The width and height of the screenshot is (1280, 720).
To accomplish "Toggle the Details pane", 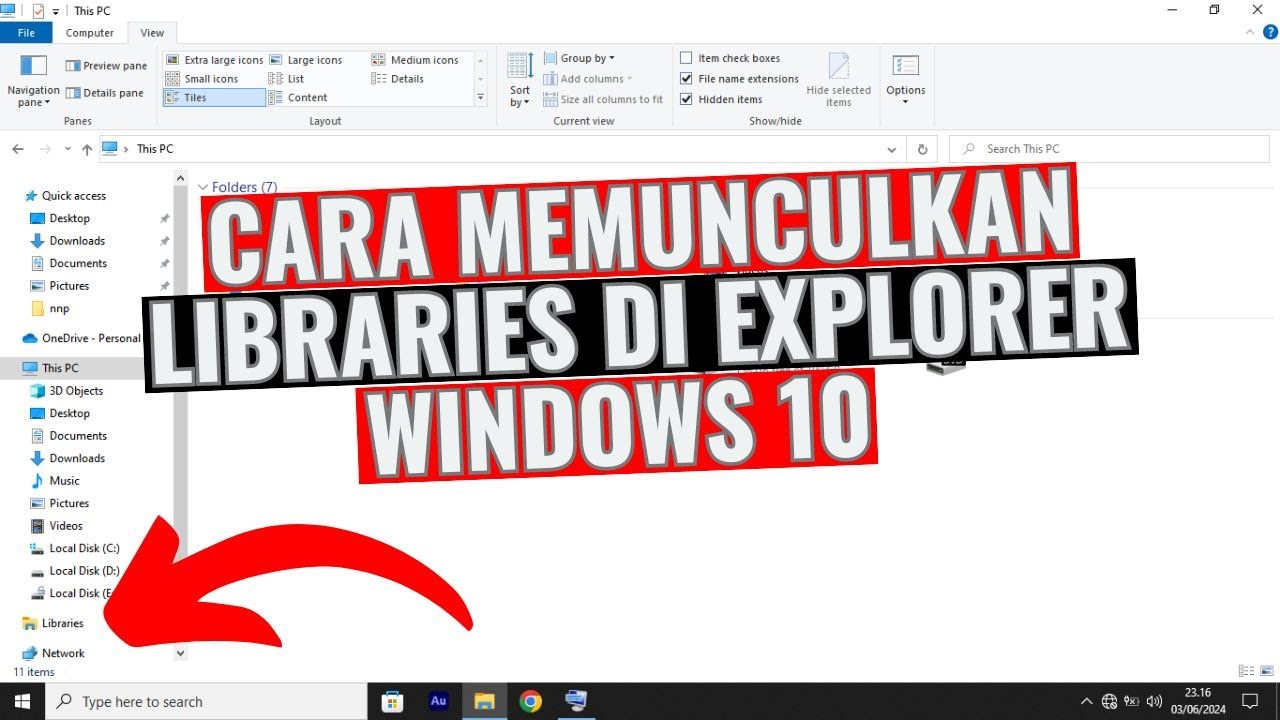I will [105, 93].
